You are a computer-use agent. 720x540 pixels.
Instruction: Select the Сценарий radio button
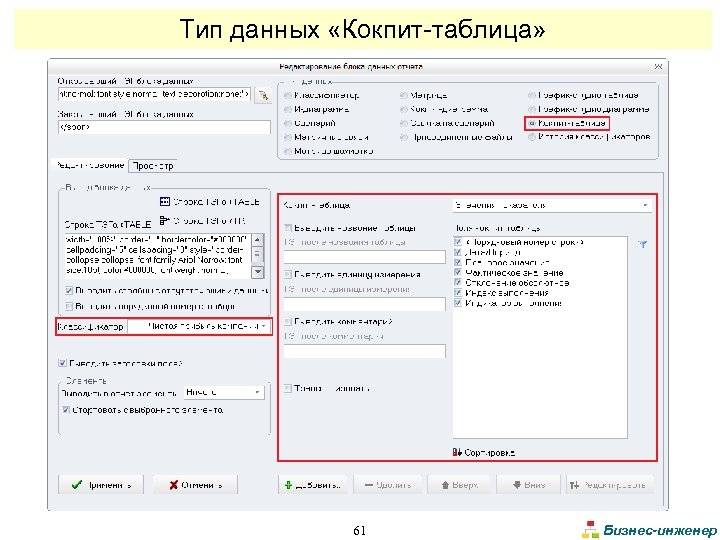[287, 123]
